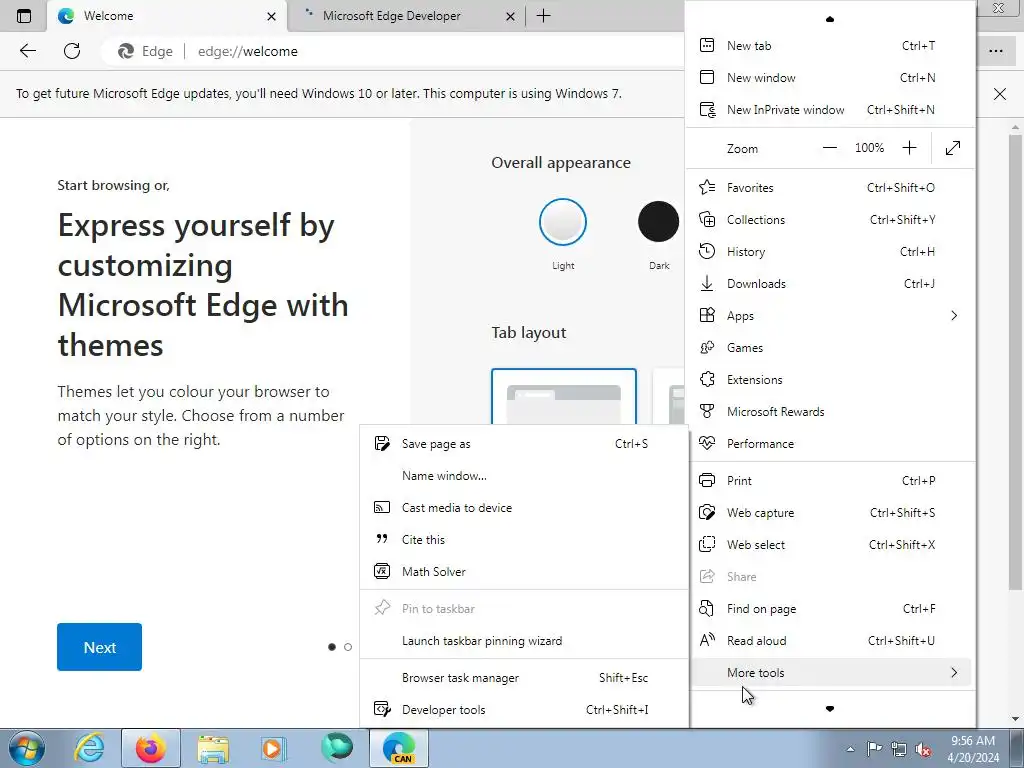Viewport: 1024px width, 768px height.
Task: Select Cast media to device
Action: point(524,508)
